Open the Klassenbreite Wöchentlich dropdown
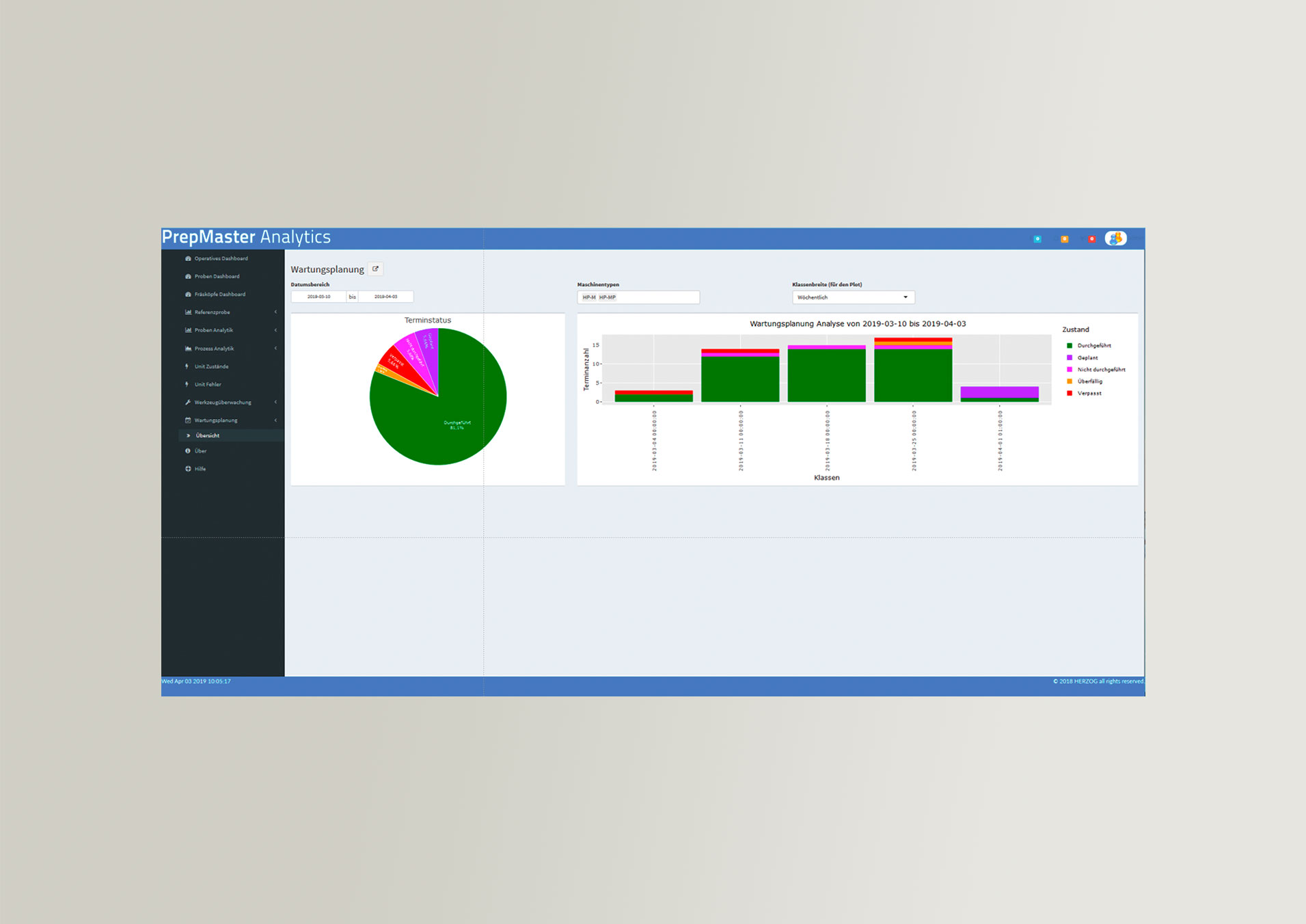1306x924 pixels. point(853,297)
